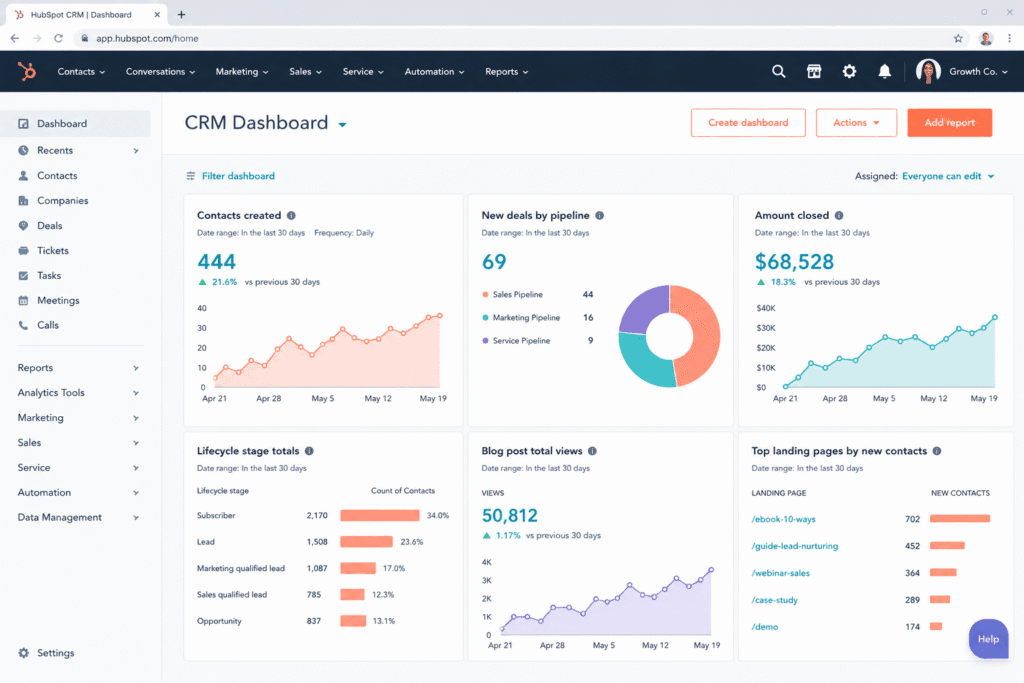Open the /webinar-sales landing page link
Image resolution: width=1024 pixels, height=683 pixels.
pyautogui.click(x=780, y=573)
